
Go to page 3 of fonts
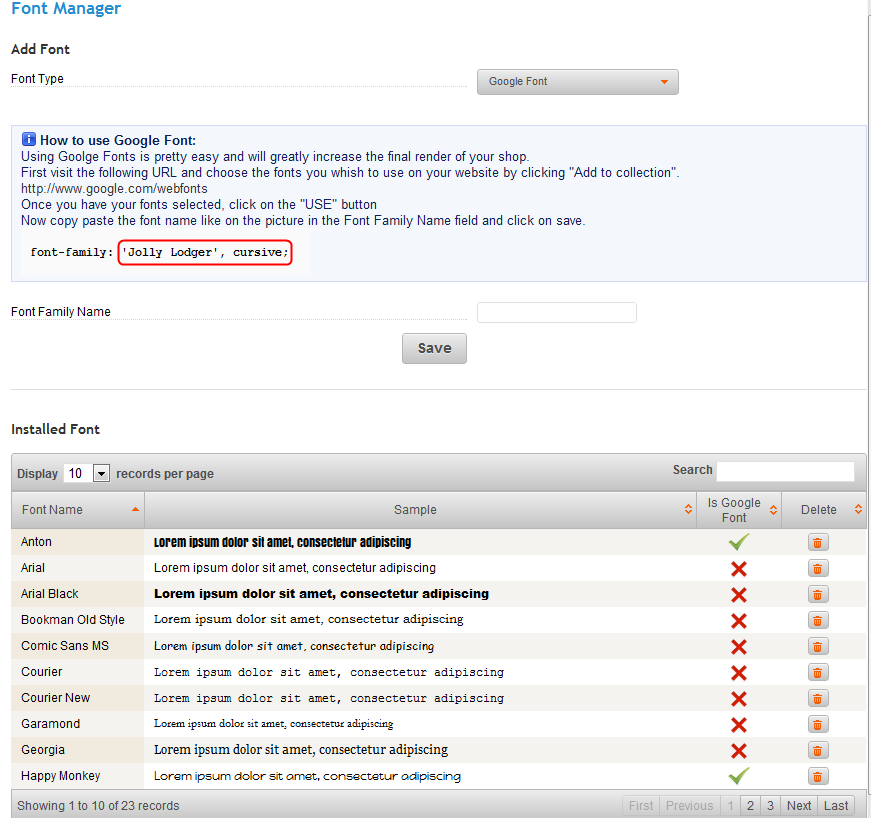pos(770,806)
